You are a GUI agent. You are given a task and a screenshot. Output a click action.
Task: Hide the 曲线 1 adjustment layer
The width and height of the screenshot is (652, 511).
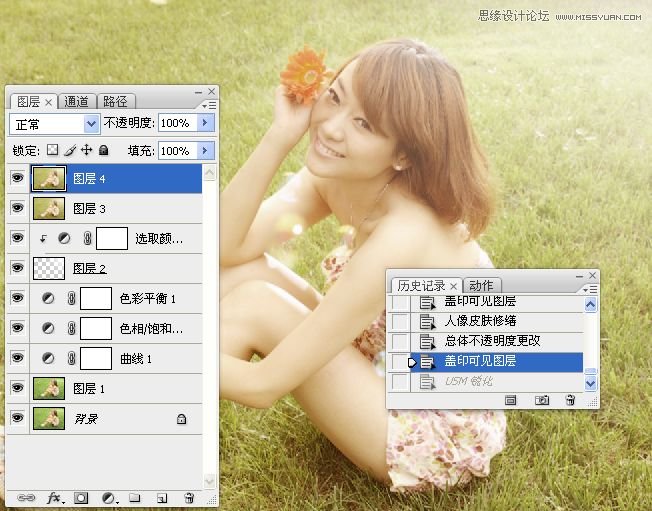coord(17,358)
